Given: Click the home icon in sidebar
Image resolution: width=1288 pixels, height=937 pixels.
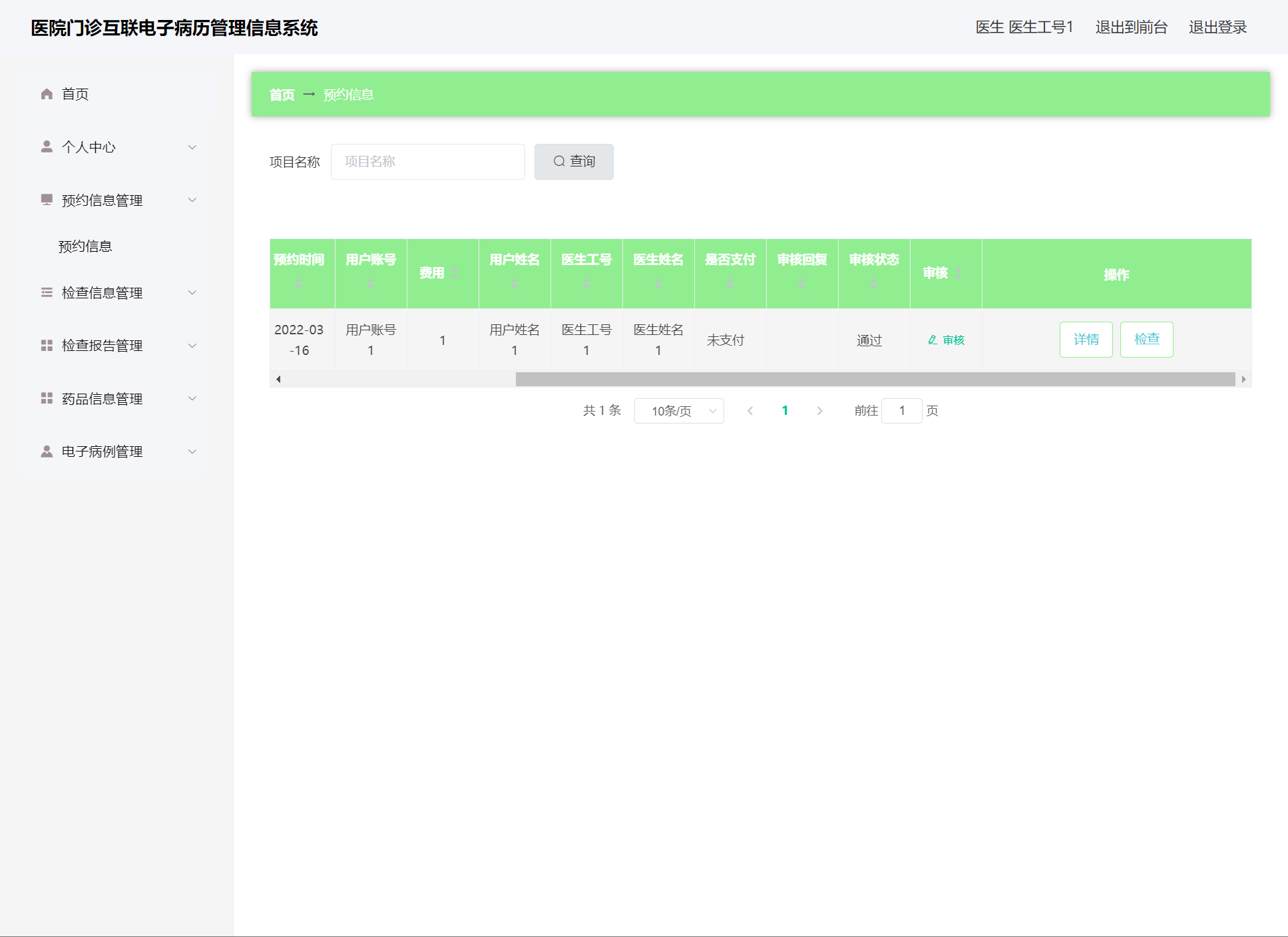Looking at the screenshot, I should click(x=47, y=94).
